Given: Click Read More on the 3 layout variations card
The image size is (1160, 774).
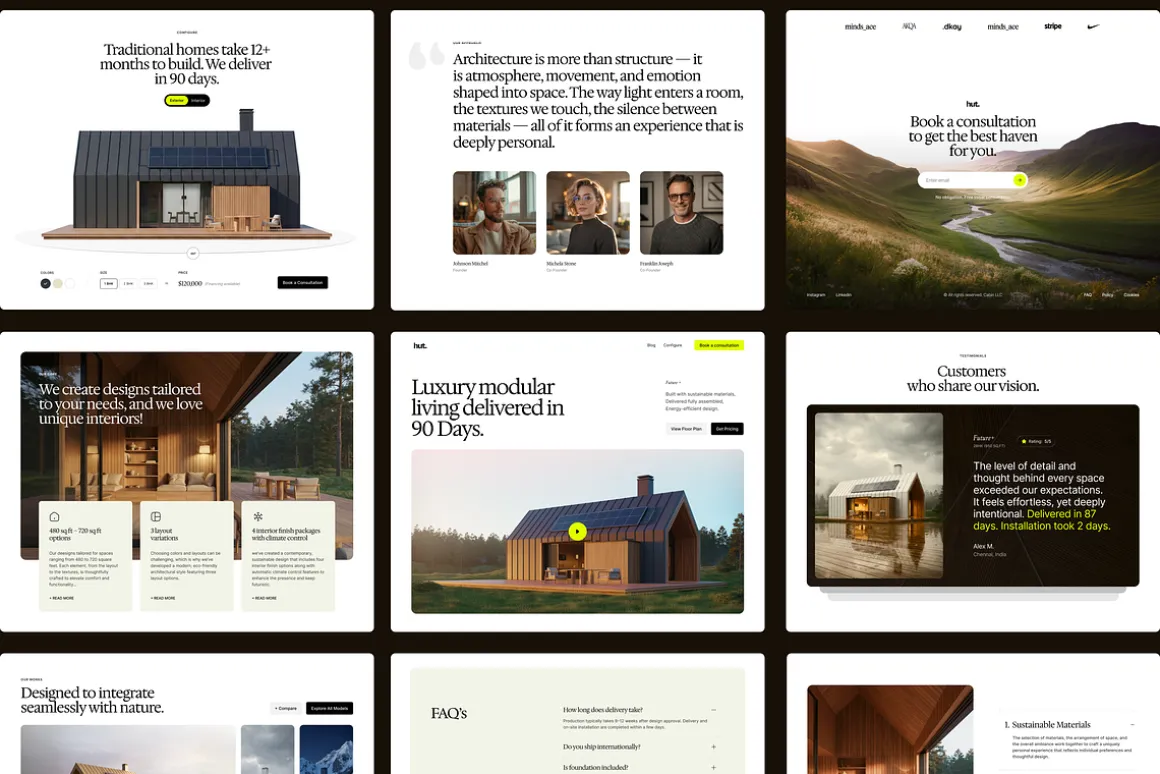Looking at the screenshot, I should [x=163, y=598].
